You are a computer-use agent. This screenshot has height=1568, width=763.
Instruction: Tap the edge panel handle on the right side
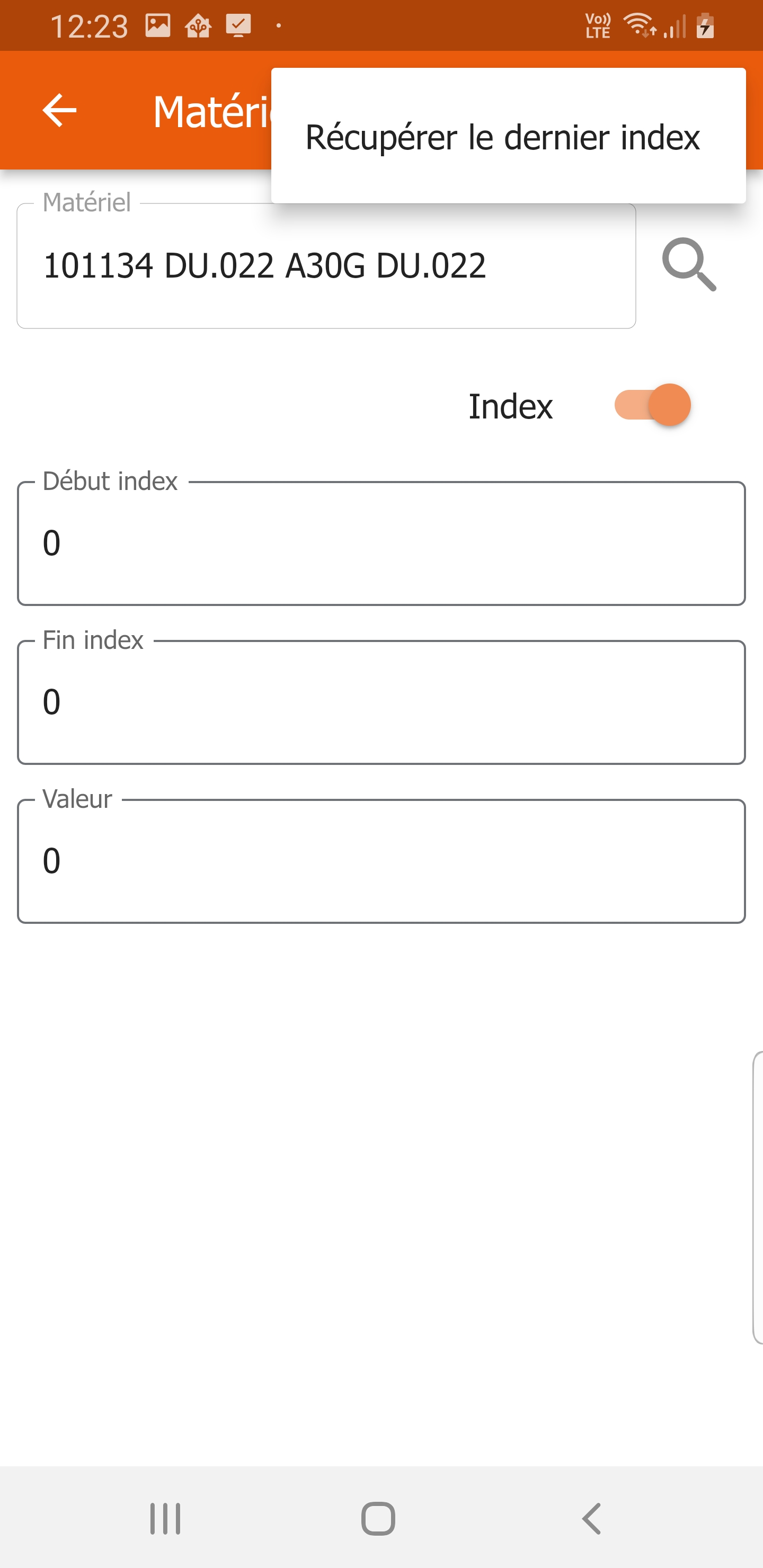pyautogui.click(x=758, y=1197)
